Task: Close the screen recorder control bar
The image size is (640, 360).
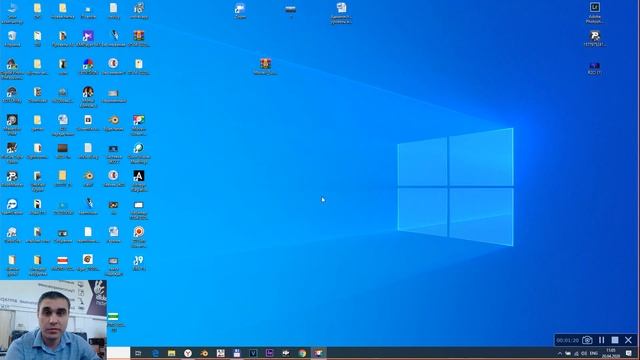Action: coord(629,340)
